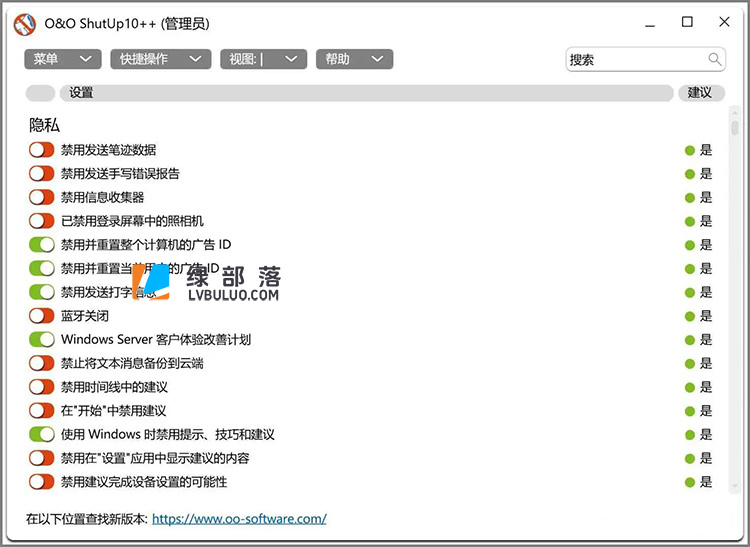
Task: Click into the 搜索 search field
Action: point(645,59)
